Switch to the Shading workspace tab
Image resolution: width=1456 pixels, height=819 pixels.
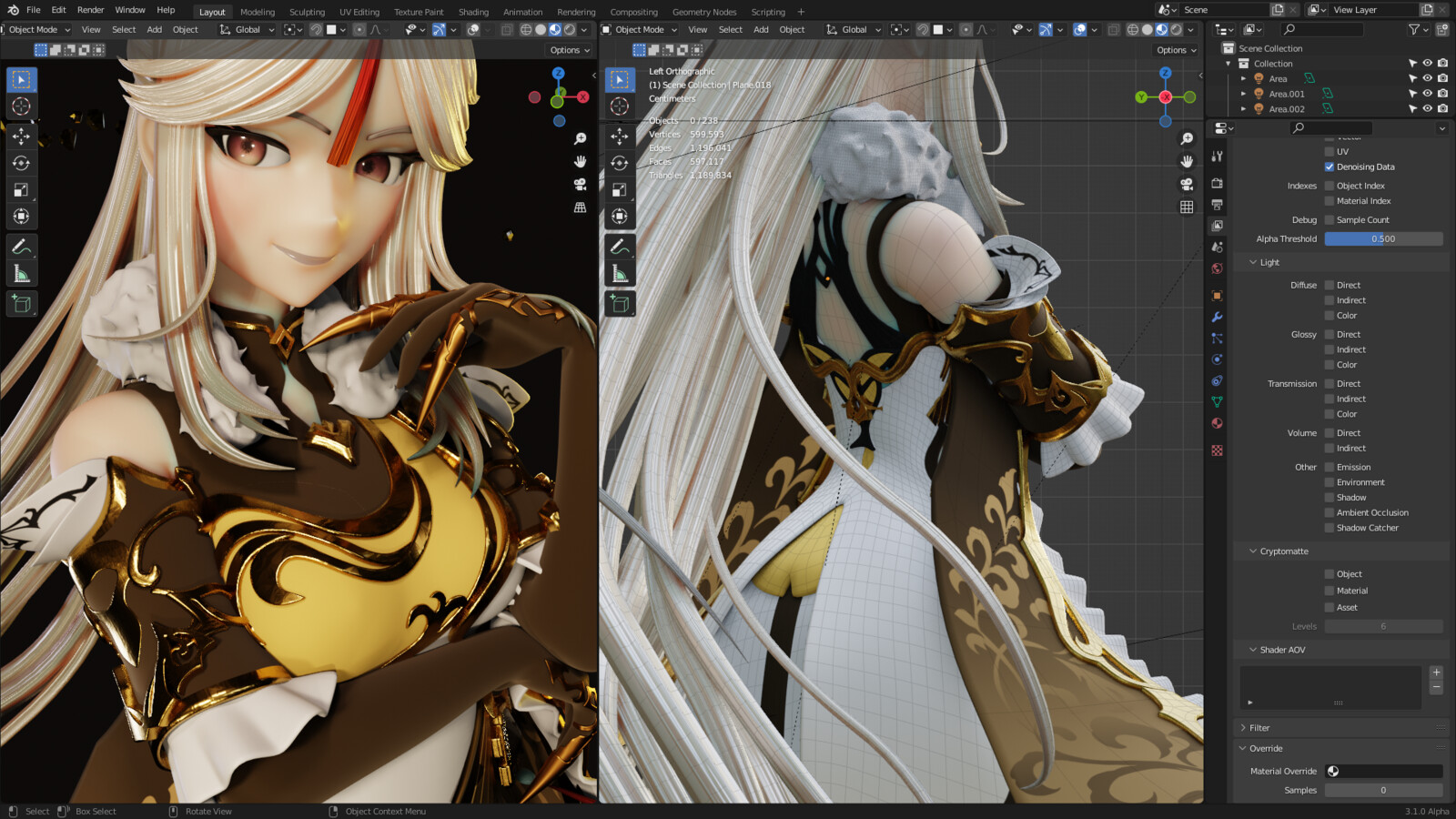(x=473, y=12)
